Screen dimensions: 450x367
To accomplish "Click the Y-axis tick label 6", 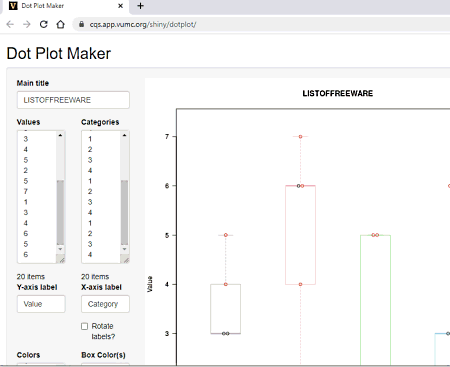I will pyautogui.click(x=167, y=186).
